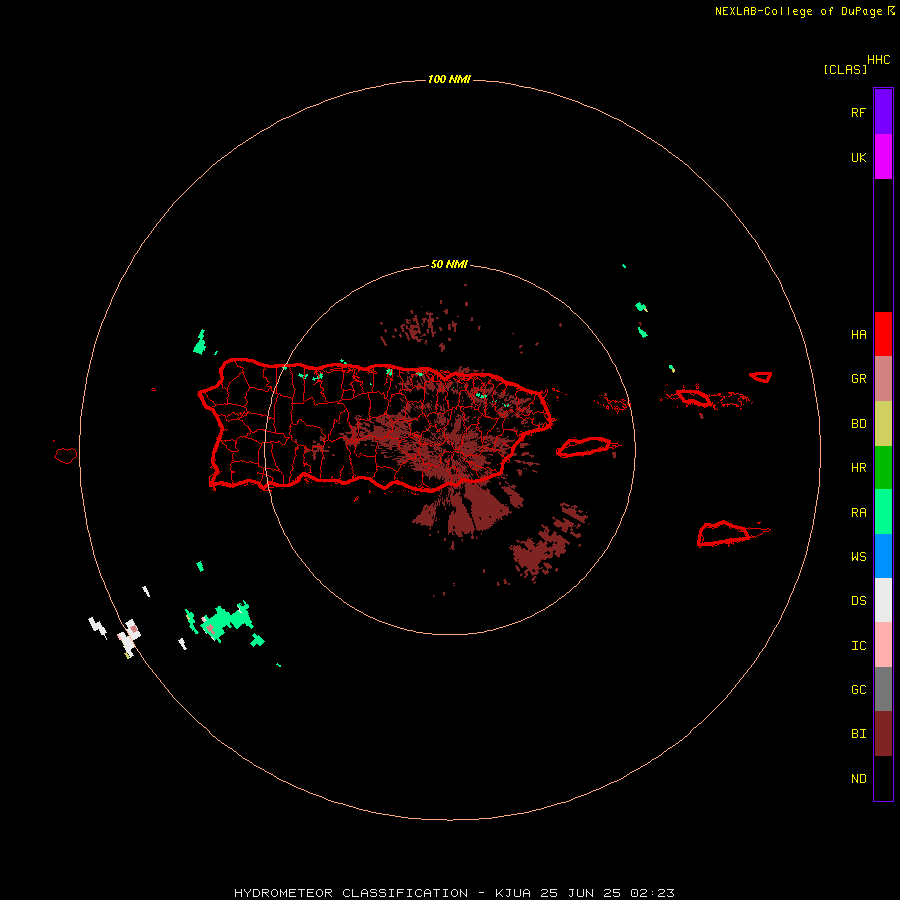900x900 pixels.
Task: Click the HR legend label
Action: click(x=858, y=468)
